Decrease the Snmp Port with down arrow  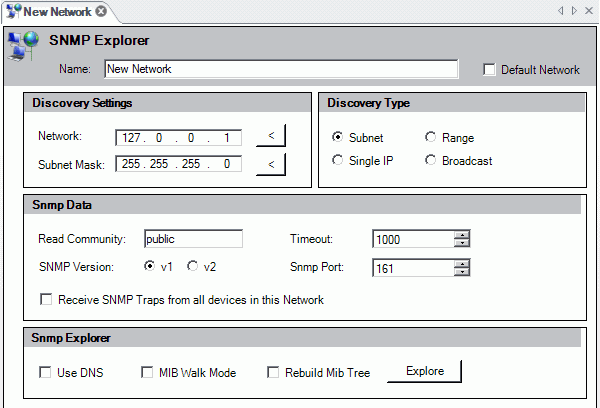click(x=461, y=271)
